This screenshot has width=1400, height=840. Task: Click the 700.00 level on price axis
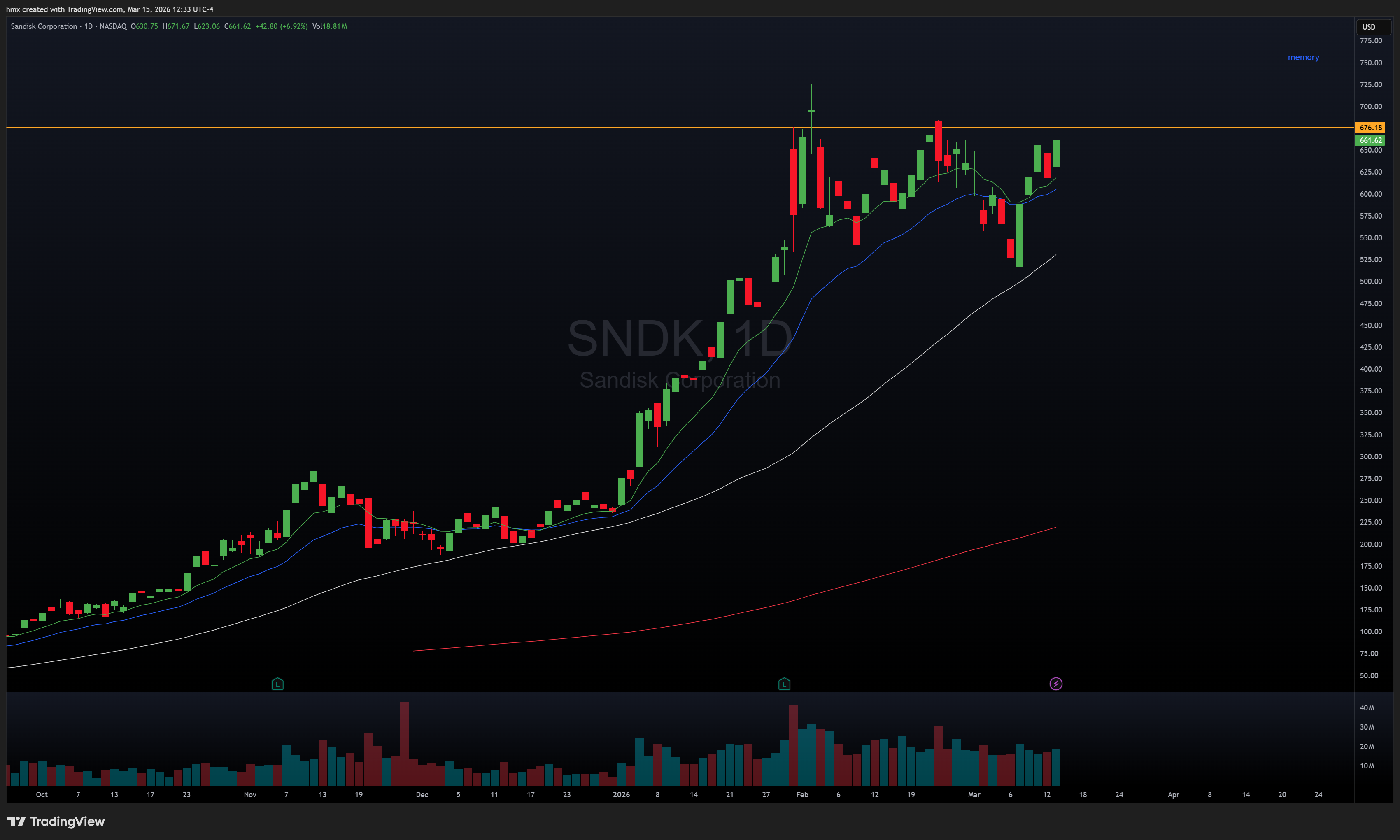(x=1370, y=107)
